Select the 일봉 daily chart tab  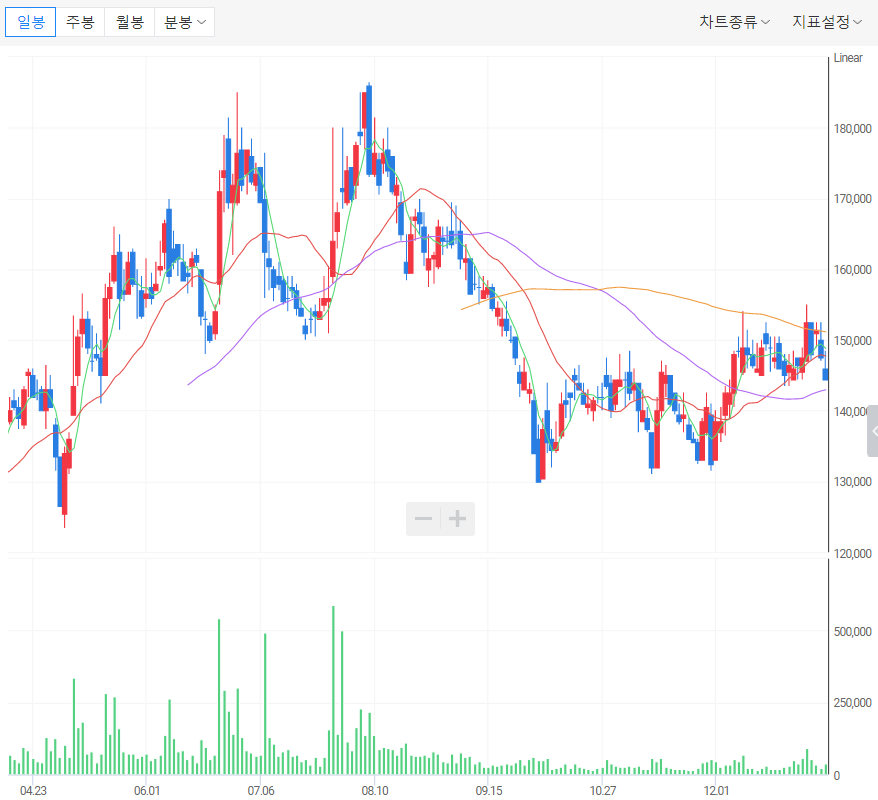(31, 22)
